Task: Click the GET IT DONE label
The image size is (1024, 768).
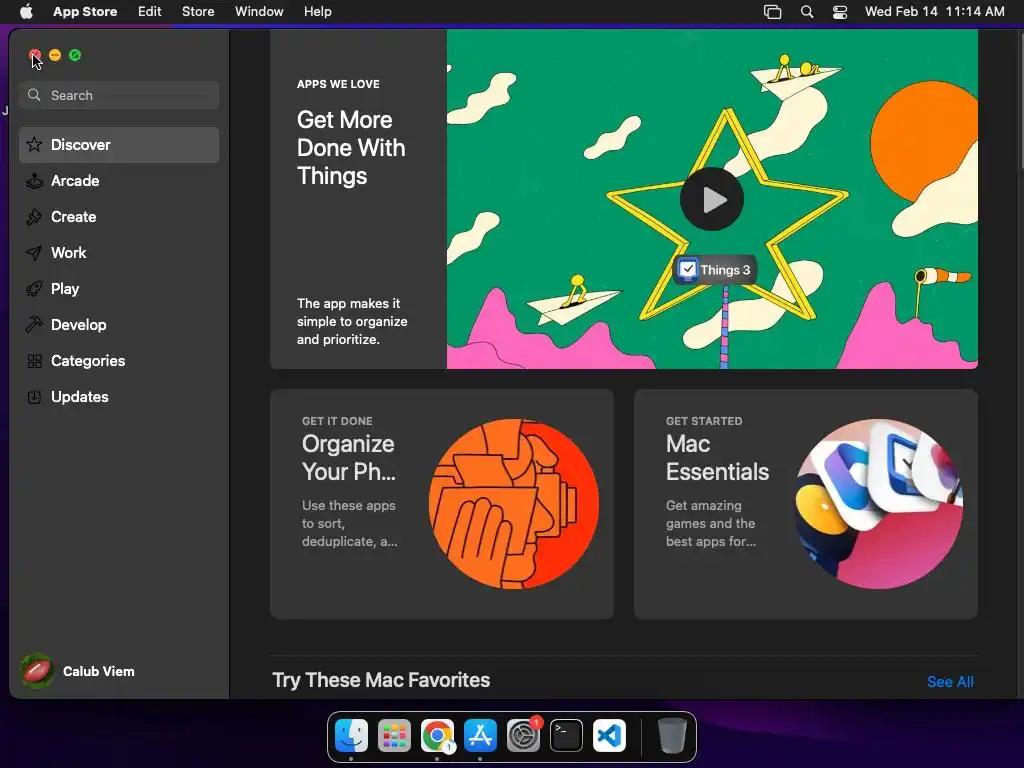Action: click(337, 421)
